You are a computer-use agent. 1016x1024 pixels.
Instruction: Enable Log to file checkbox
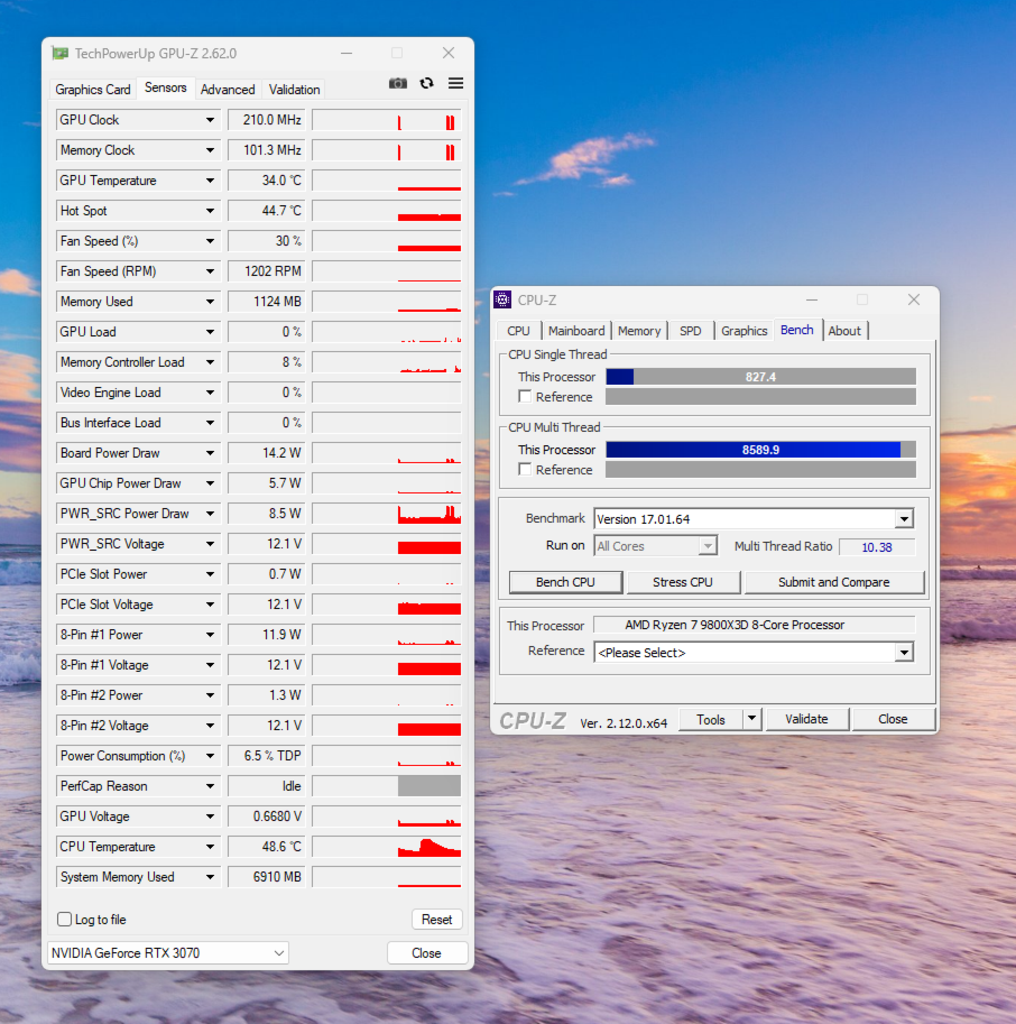[64, 920]
